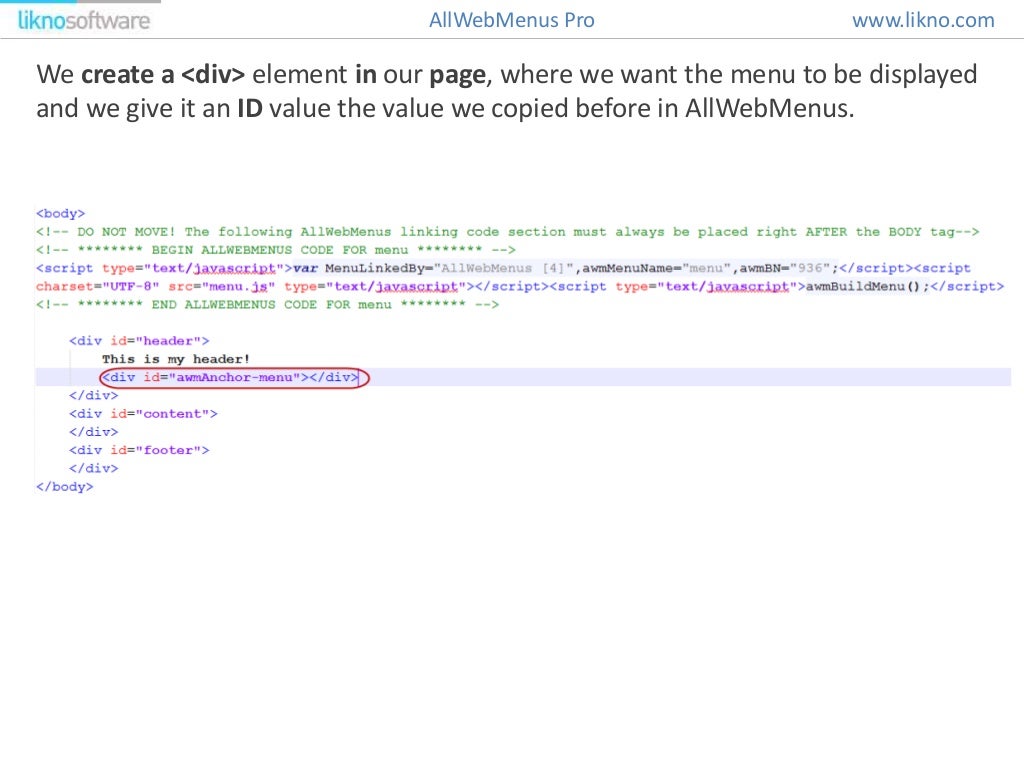The width and height of the screenshot is (1024, 768).
Task: Click the 'ID value' sentence line
Action: (445, 108)
